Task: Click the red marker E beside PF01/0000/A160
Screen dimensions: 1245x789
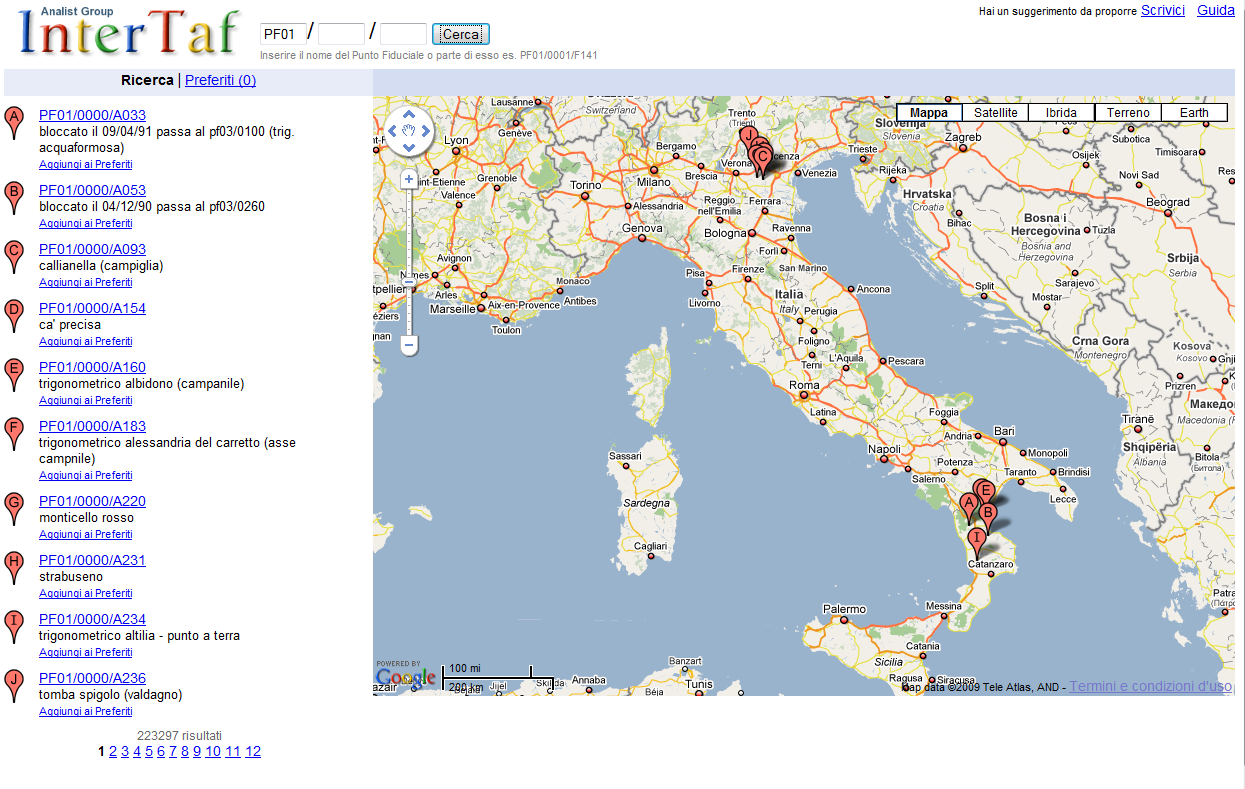Action: click(14, 375)
